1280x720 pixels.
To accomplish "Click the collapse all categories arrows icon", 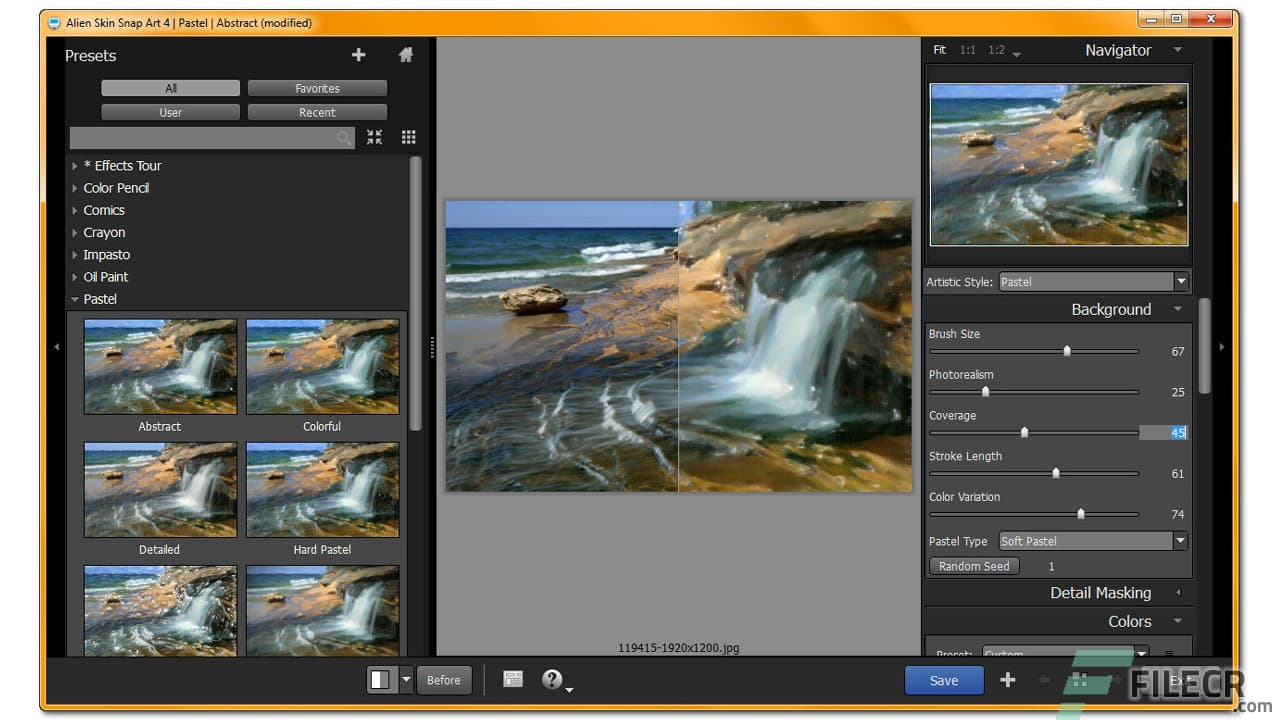I will pos(374,138).
